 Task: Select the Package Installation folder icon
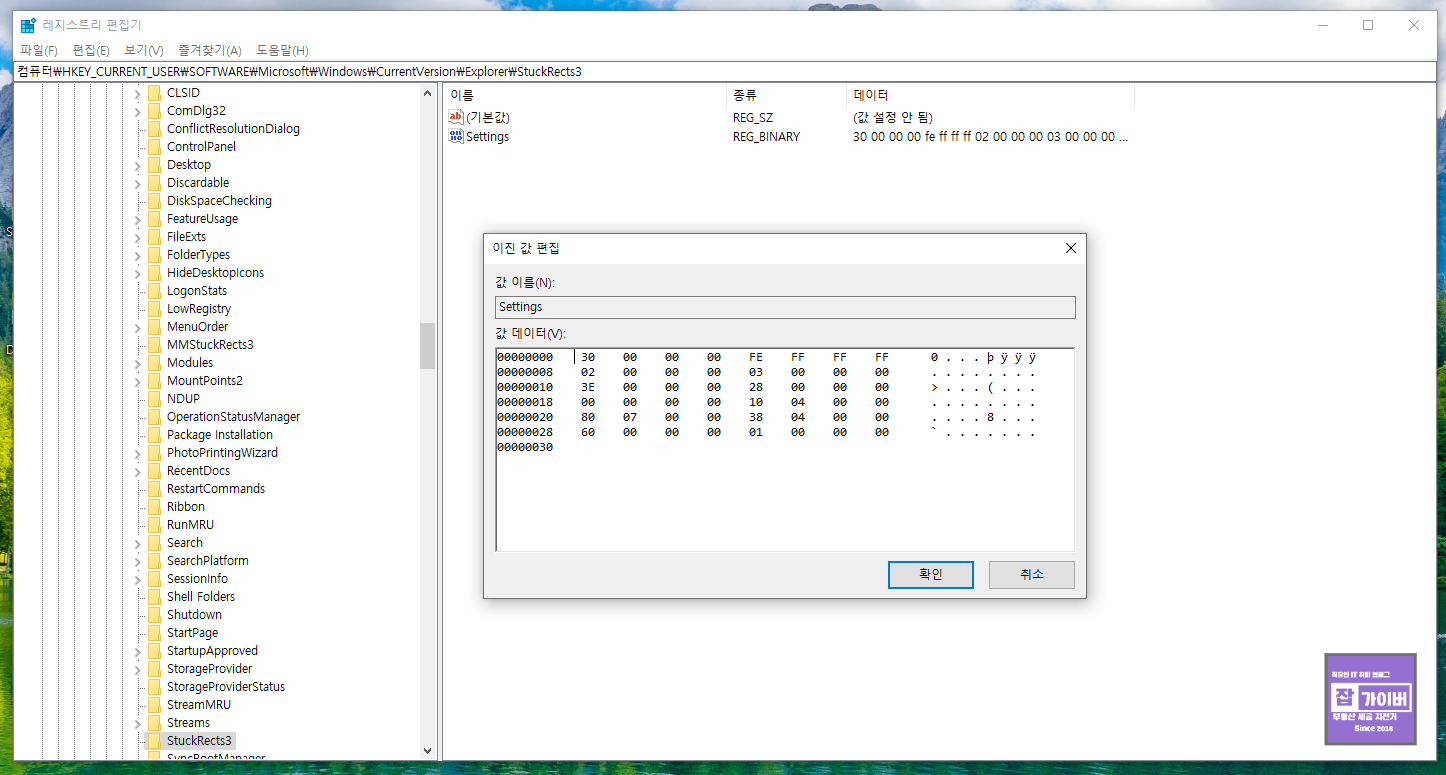pyautogui.click(x=154, y=435)
